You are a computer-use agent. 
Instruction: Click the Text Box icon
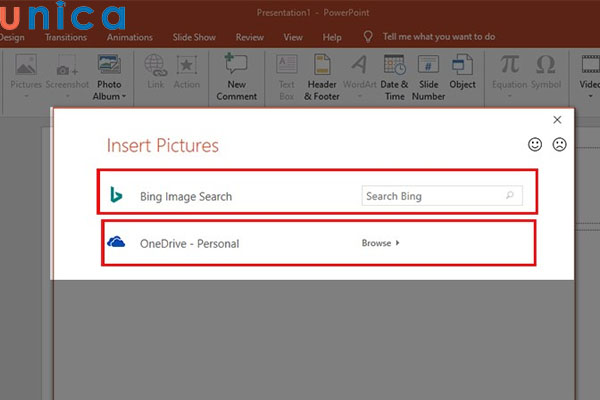tap(287, 64)
